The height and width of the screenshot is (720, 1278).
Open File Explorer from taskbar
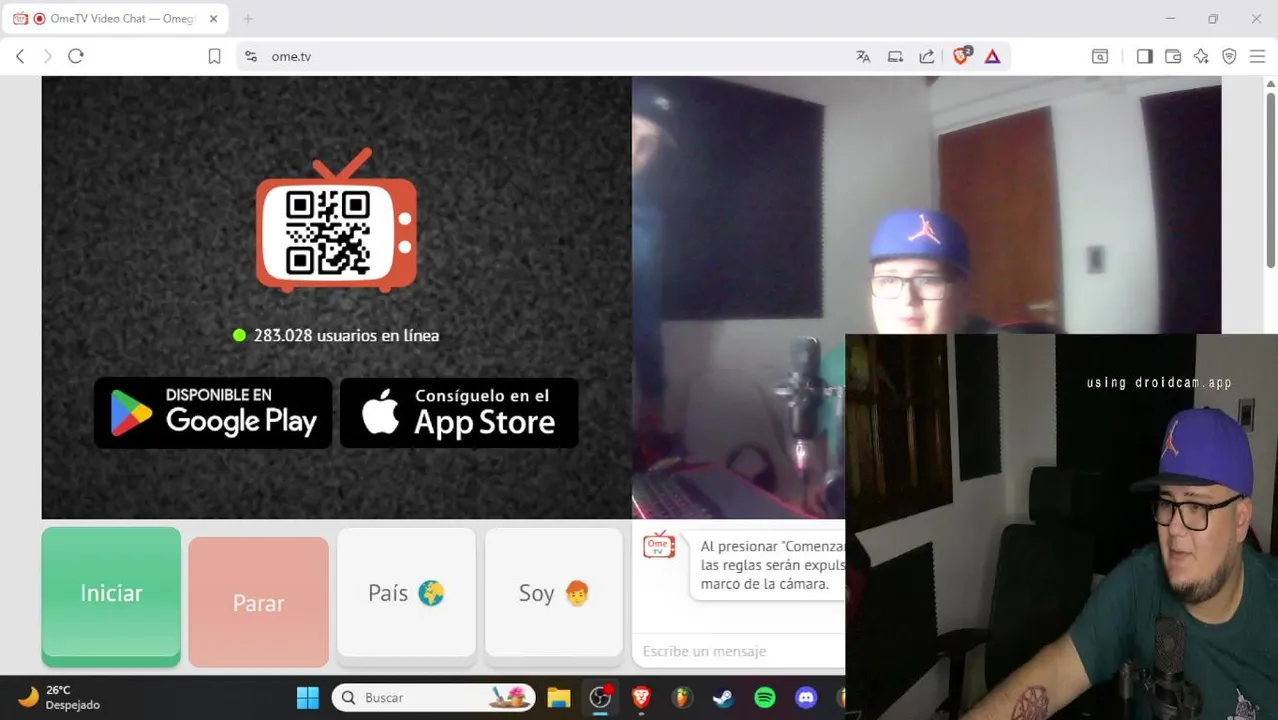click(x=558, y=697)
